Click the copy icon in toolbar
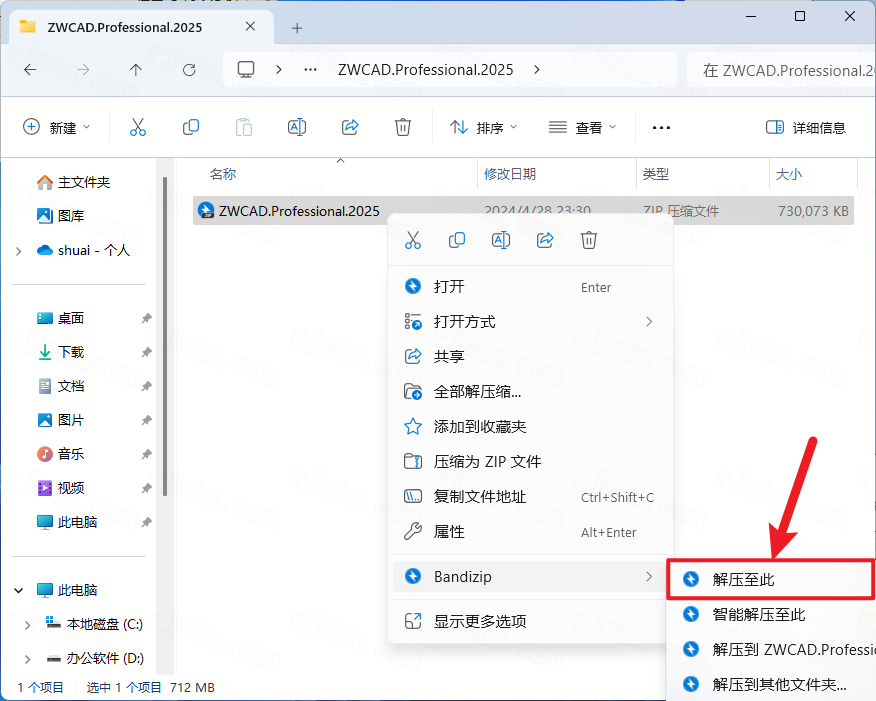 (x=191, y=127)
